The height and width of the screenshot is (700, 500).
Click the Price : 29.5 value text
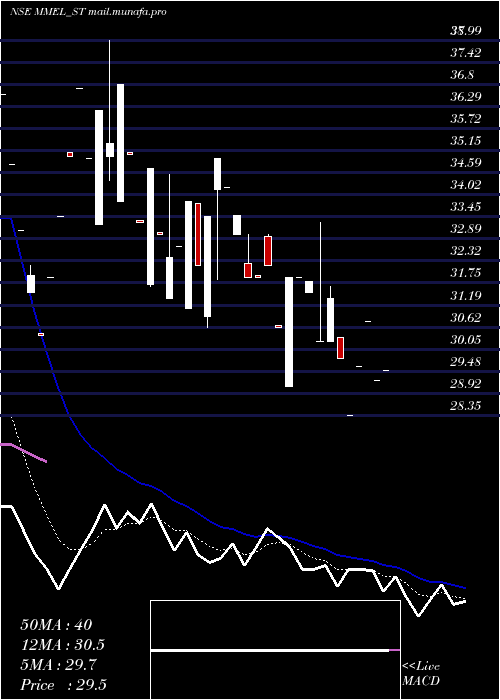pos(63,685)
